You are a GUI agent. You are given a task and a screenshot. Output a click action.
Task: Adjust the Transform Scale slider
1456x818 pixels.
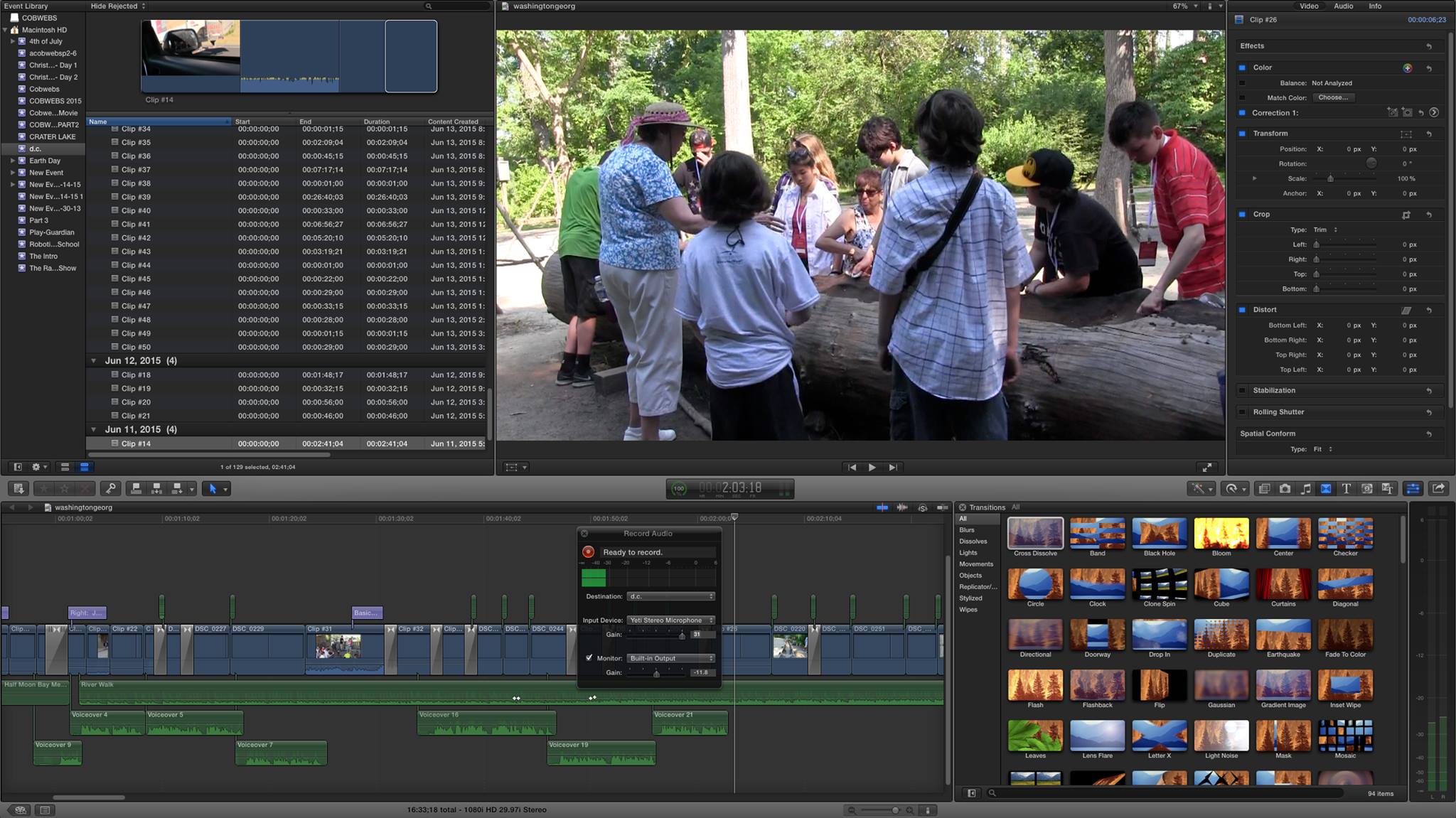click(1330, 178)
